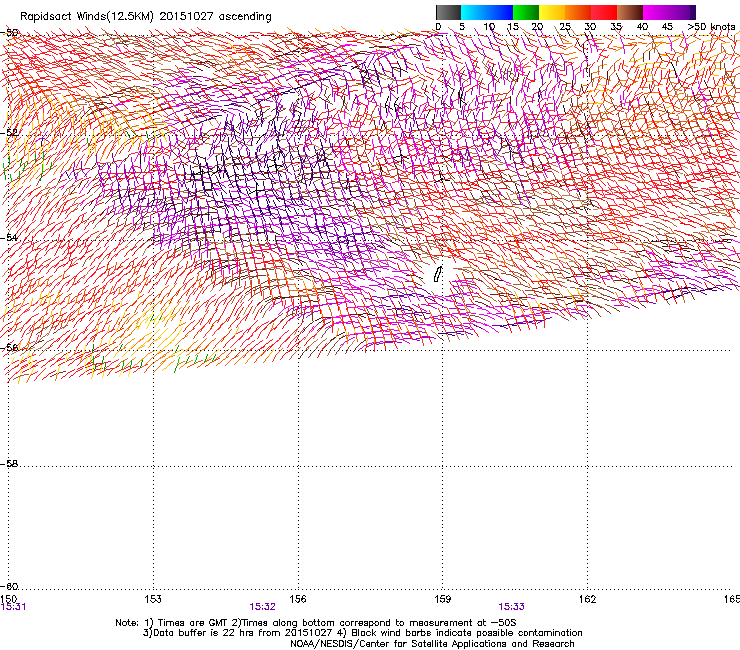Click the orange 25-30 knots legend segment
Viewport: 740px width, 650px height.
coord(578,12)
